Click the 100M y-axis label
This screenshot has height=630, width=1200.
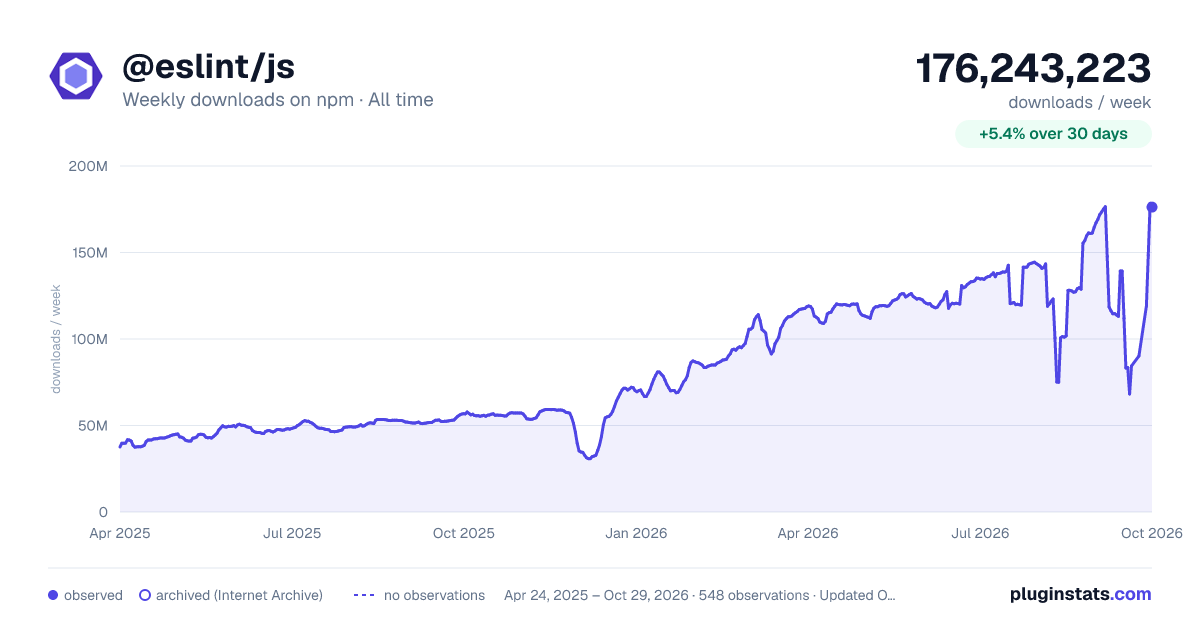tap(89, 339)
